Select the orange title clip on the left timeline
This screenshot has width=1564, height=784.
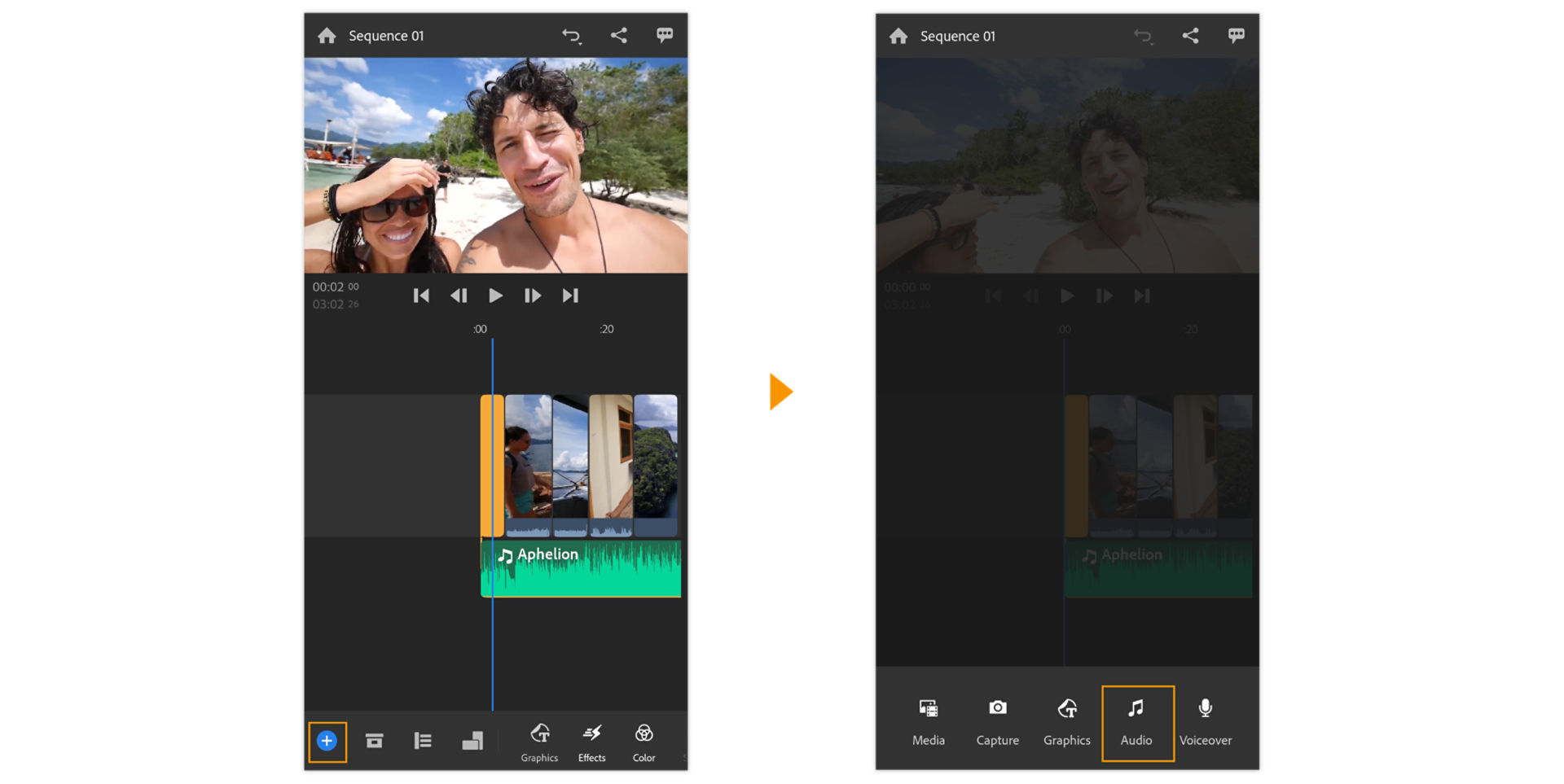tap(492, 466)
